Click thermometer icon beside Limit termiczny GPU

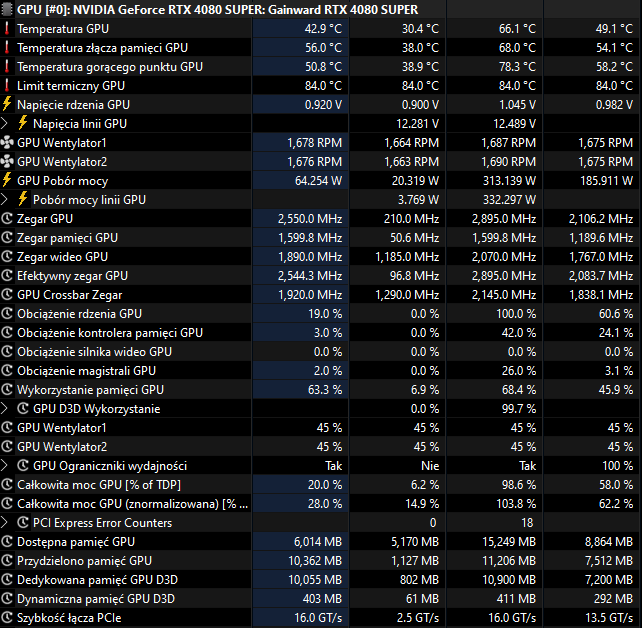pos(7,86)
